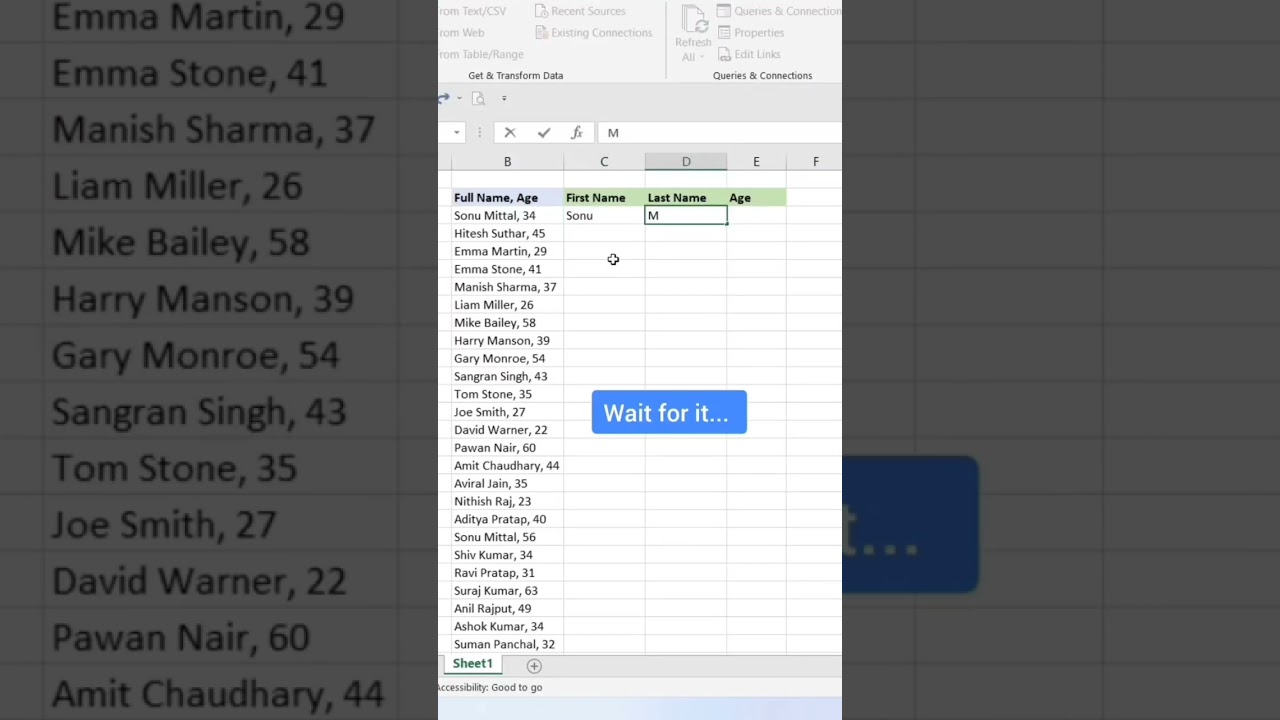1280x720 pixels.
Task: Select the cell containing Sonu in column C
Action: [x=604, y=216]
